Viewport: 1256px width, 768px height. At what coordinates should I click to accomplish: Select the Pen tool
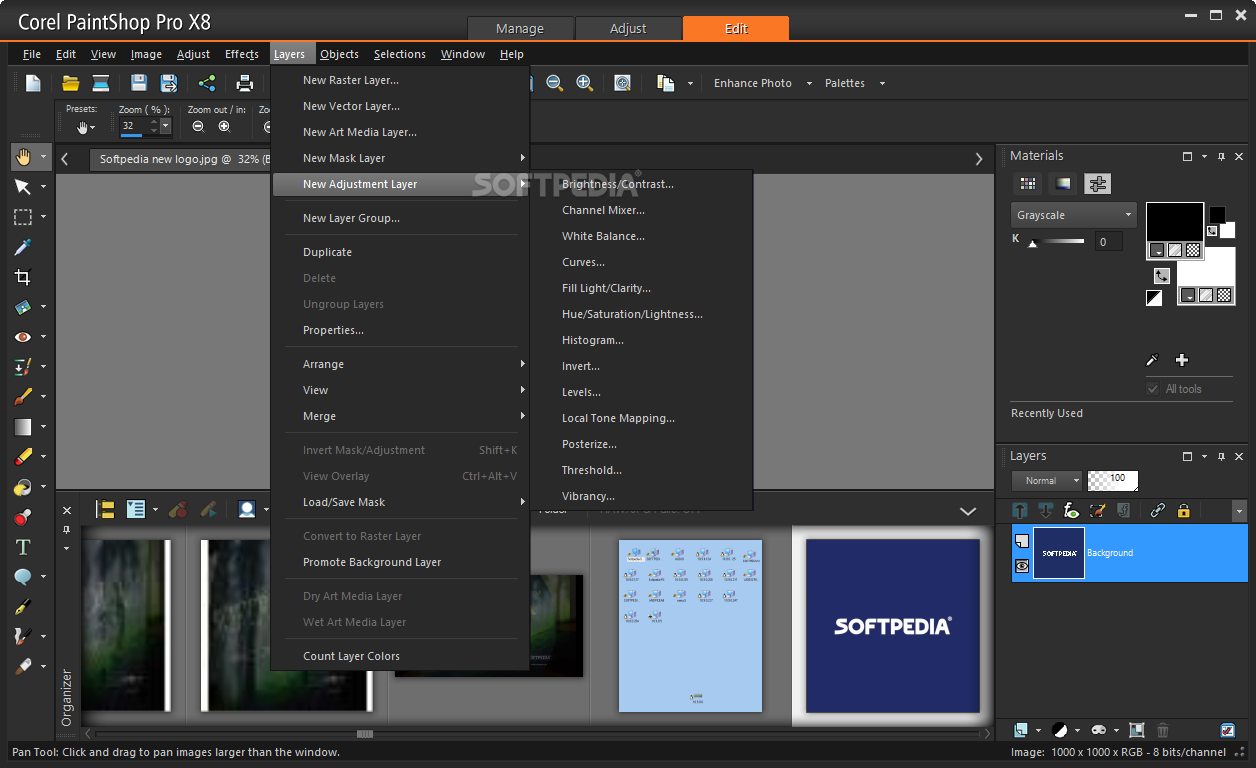[x=23, y=607]
